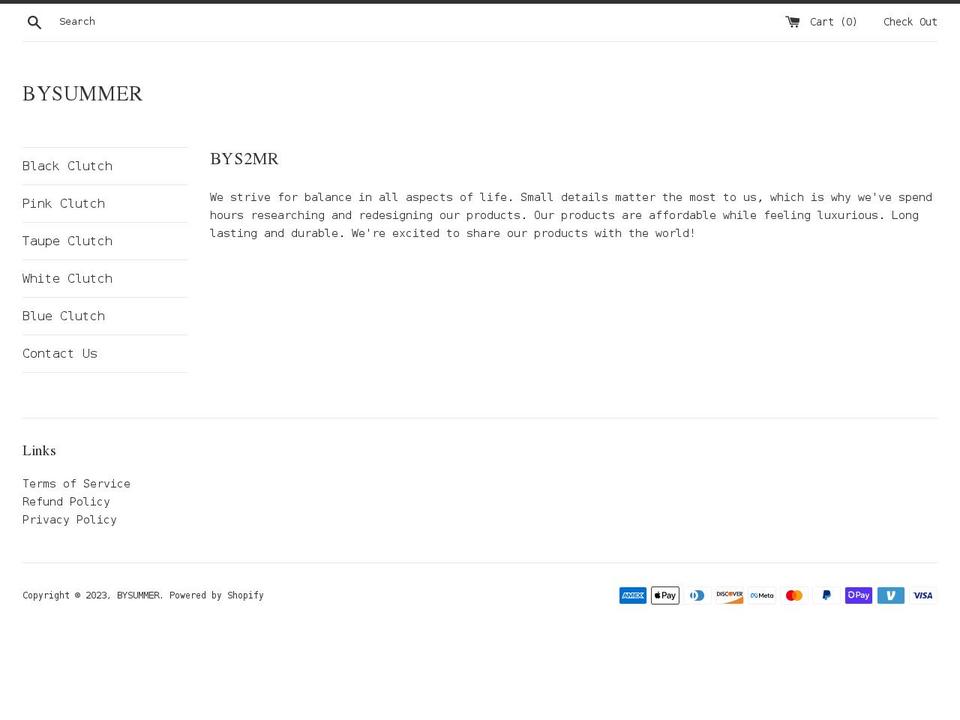Click the Meta Pay payment icon
Screen dimensions: 960x720
(x=762, y=595)
